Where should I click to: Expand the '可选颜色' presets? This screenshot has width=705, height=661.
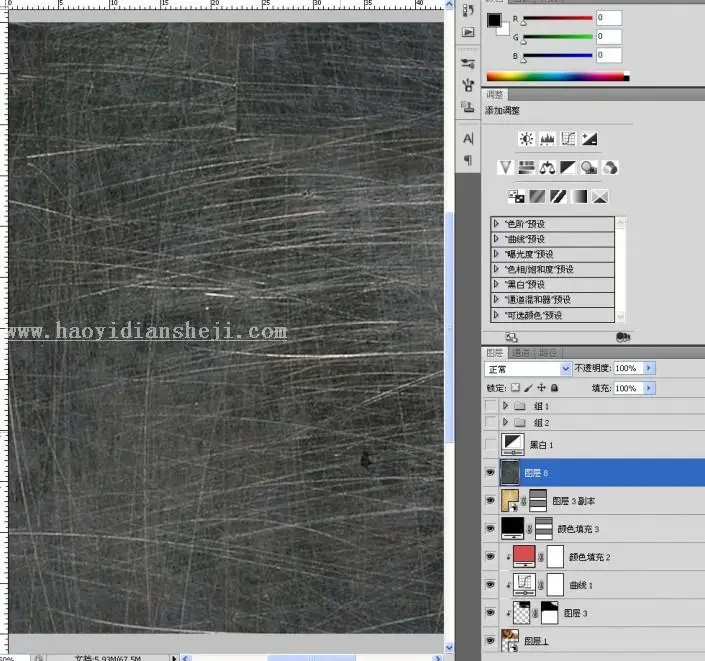(496, 315)
